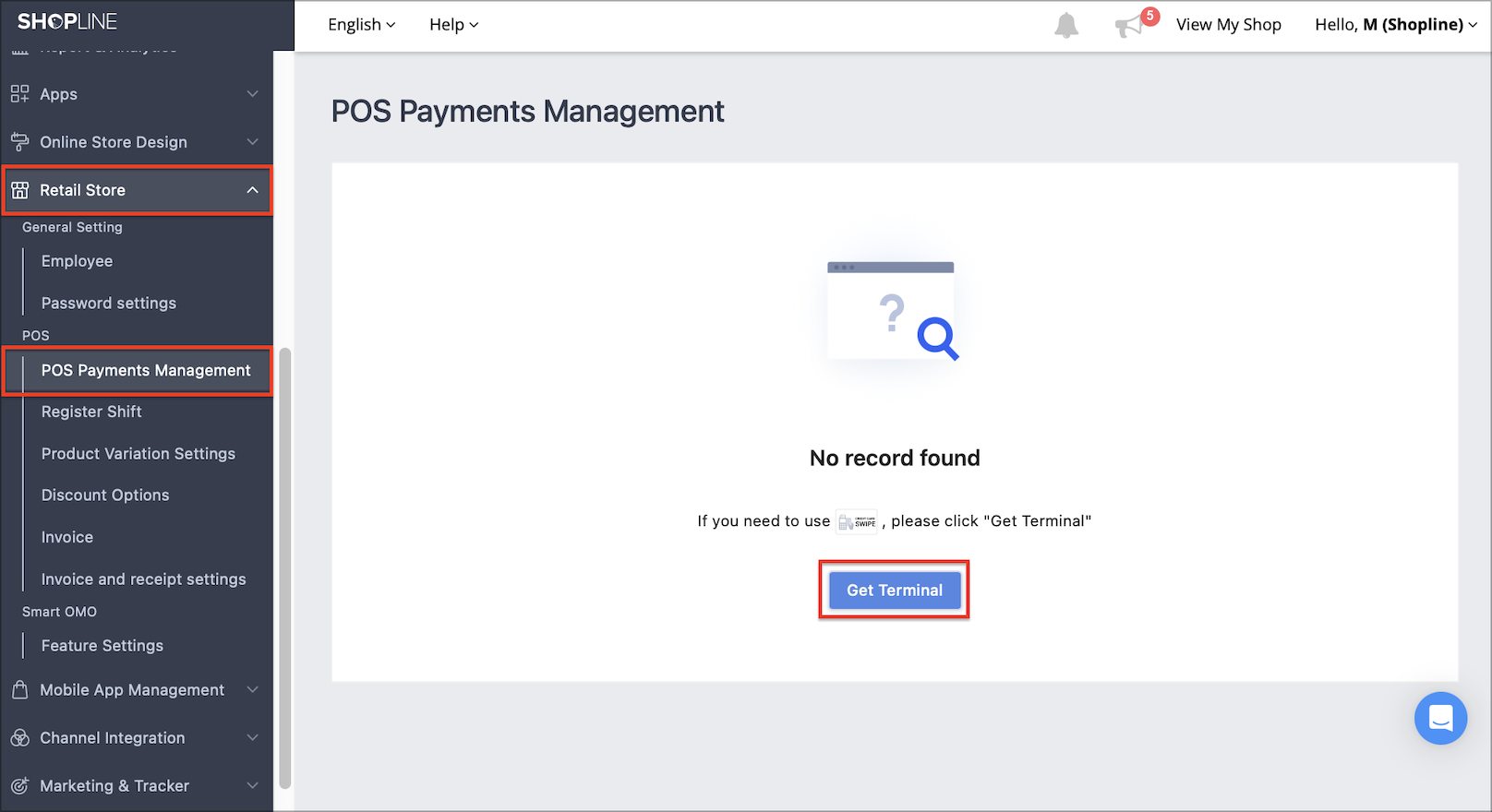Open Discount Options
Image resolution: width=1492 pixels, height=812 pixels.
pos(105,496)
